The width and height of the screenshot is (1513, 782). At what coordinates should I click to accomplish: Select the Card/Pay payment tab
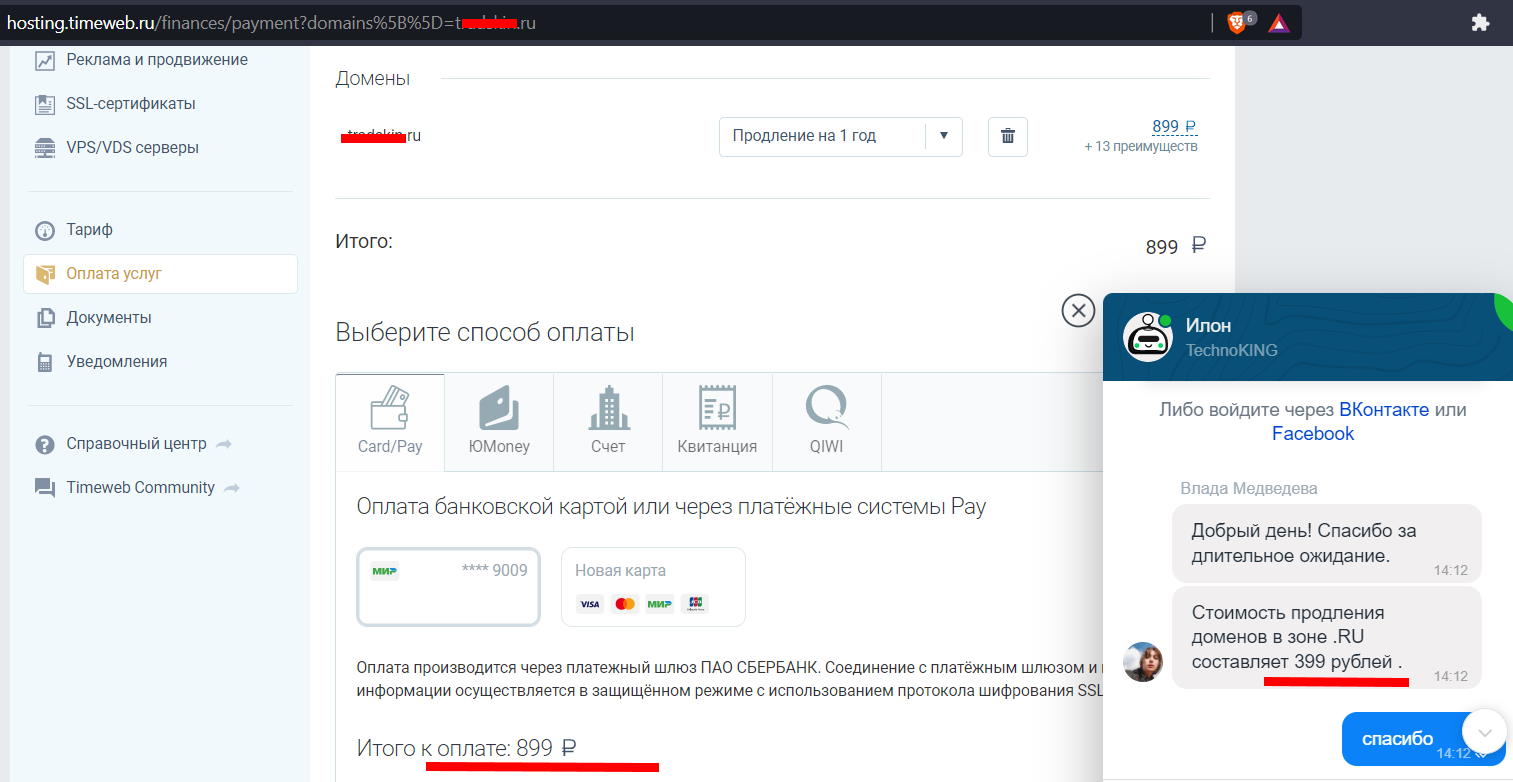(390, 422)
